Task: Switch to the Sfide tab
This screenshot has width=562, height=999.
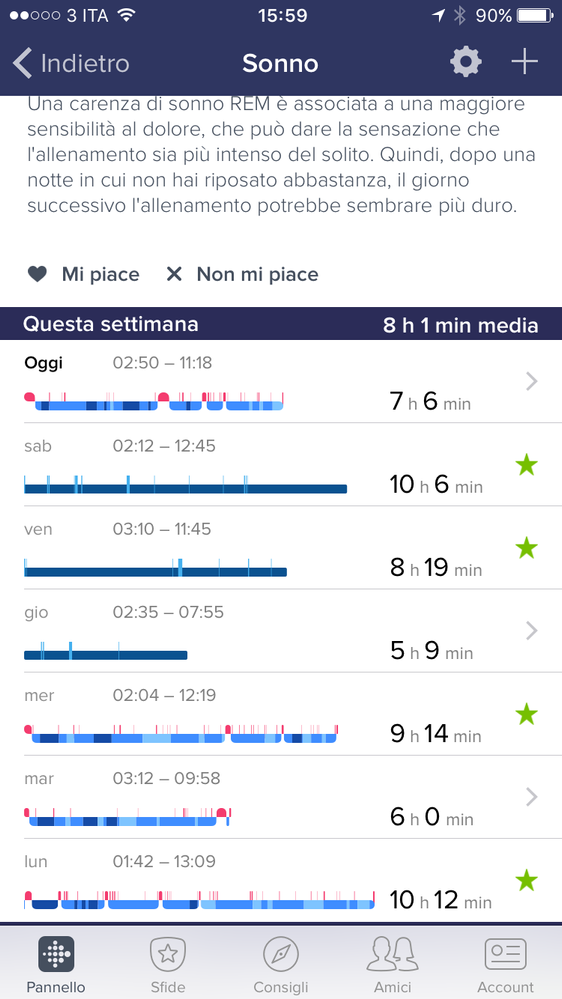Action: click(168, 963)
